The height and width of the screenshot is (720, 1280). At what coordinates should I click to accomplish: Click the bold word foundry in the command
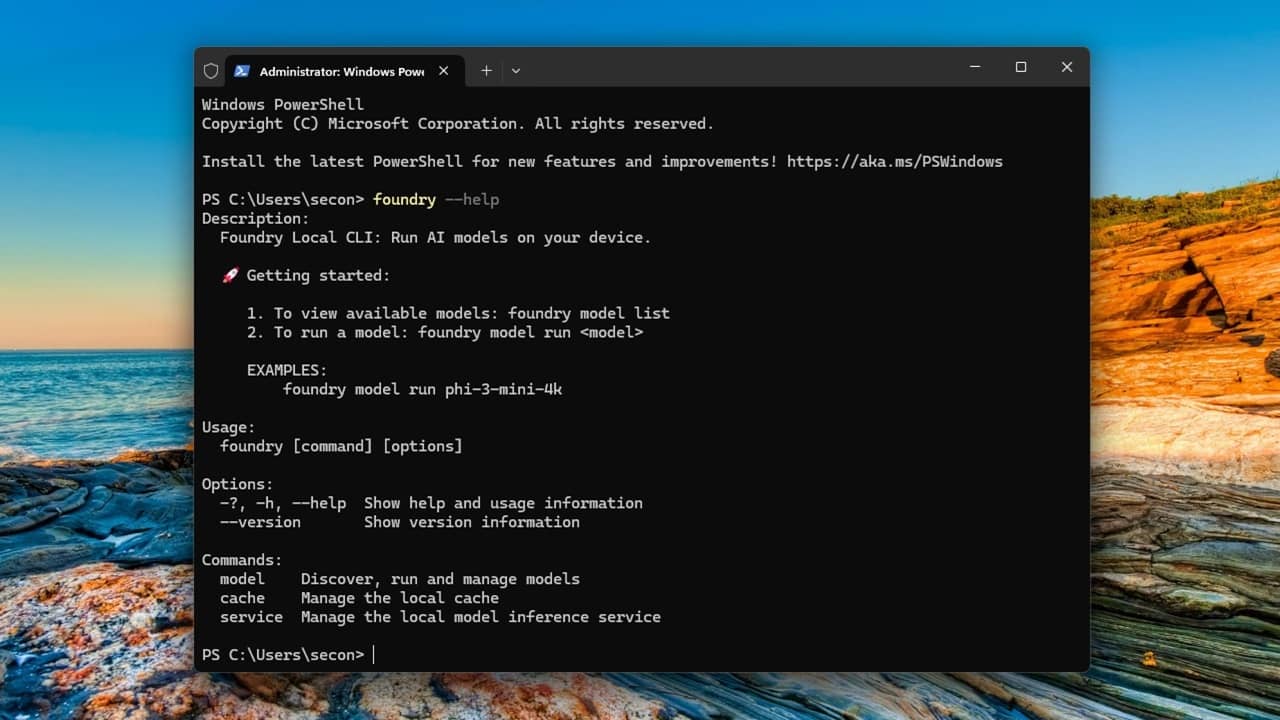click(x=404, y=199)
